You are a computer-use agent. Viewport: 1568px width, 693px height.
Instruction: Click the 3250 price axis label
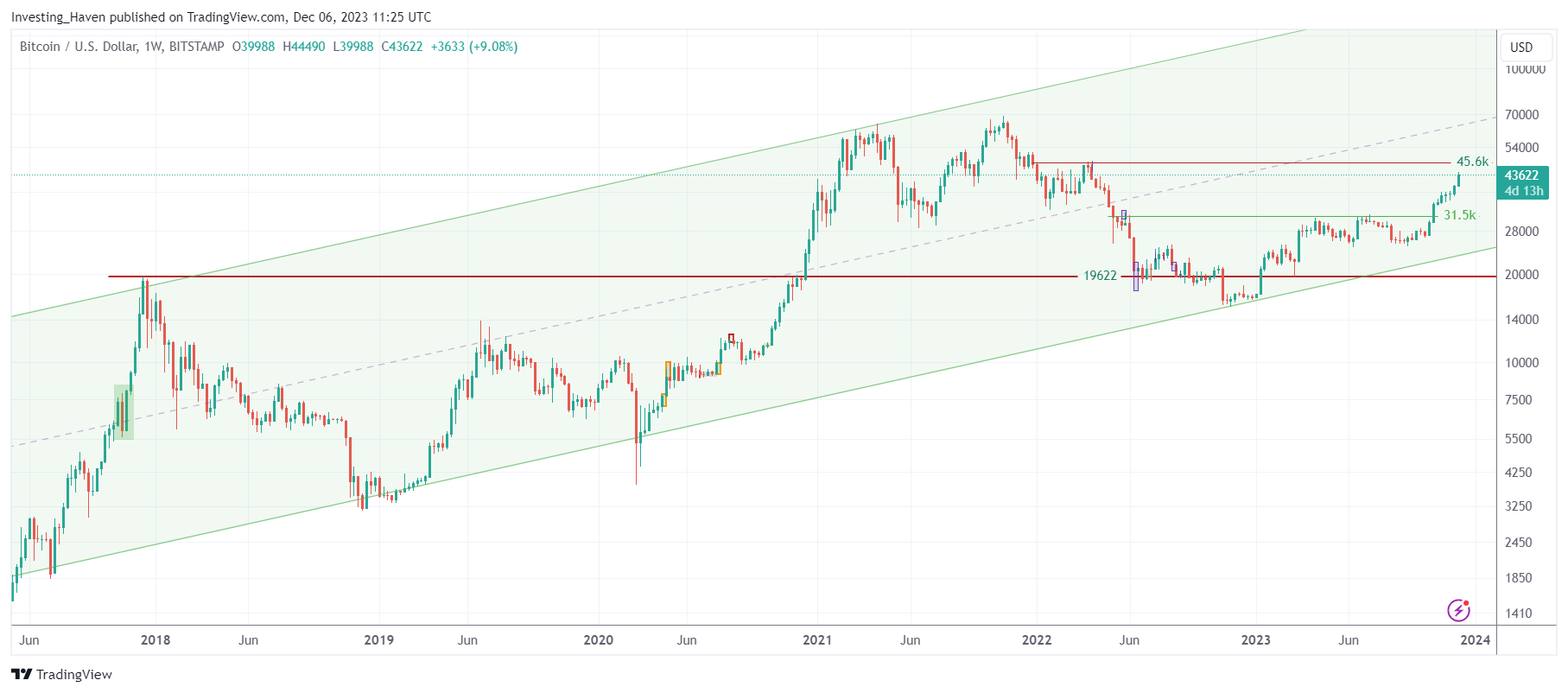(1519, 506)
